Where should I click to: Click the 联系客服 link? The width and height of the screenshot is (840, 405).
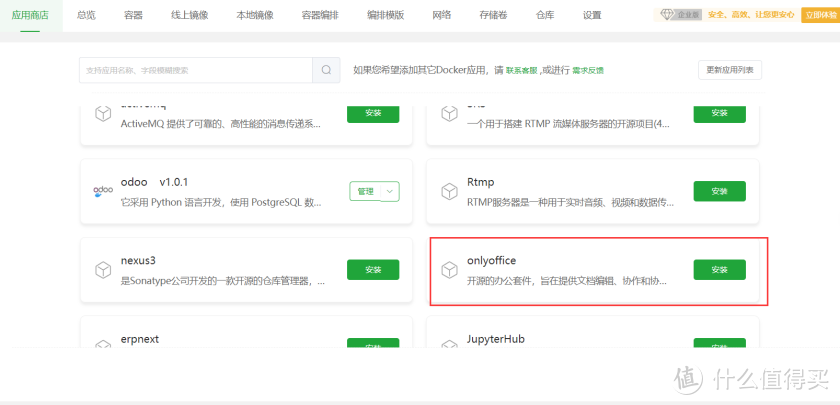coord(522,70)
